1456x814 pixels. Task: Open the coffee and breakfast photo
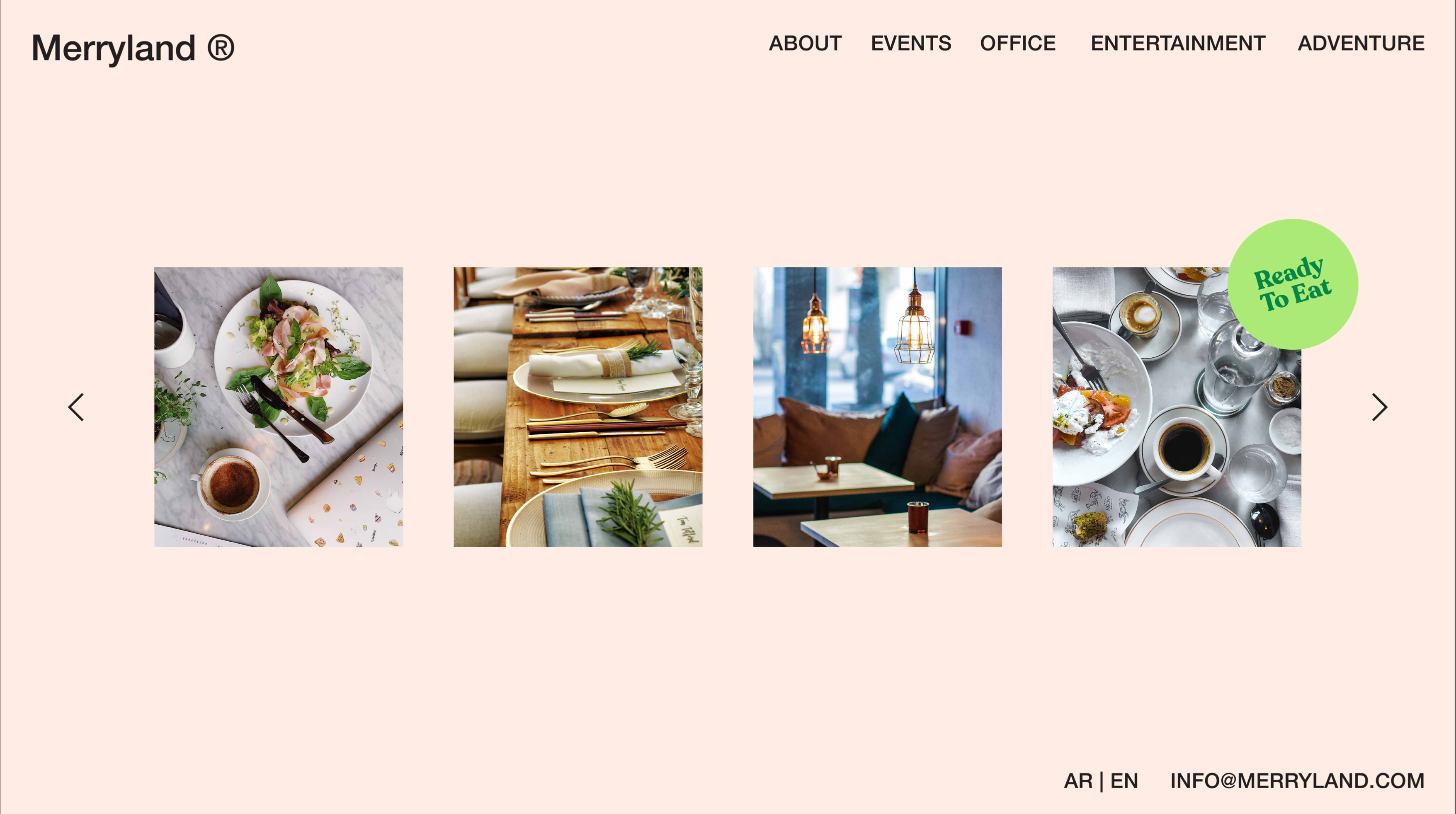1176,407
